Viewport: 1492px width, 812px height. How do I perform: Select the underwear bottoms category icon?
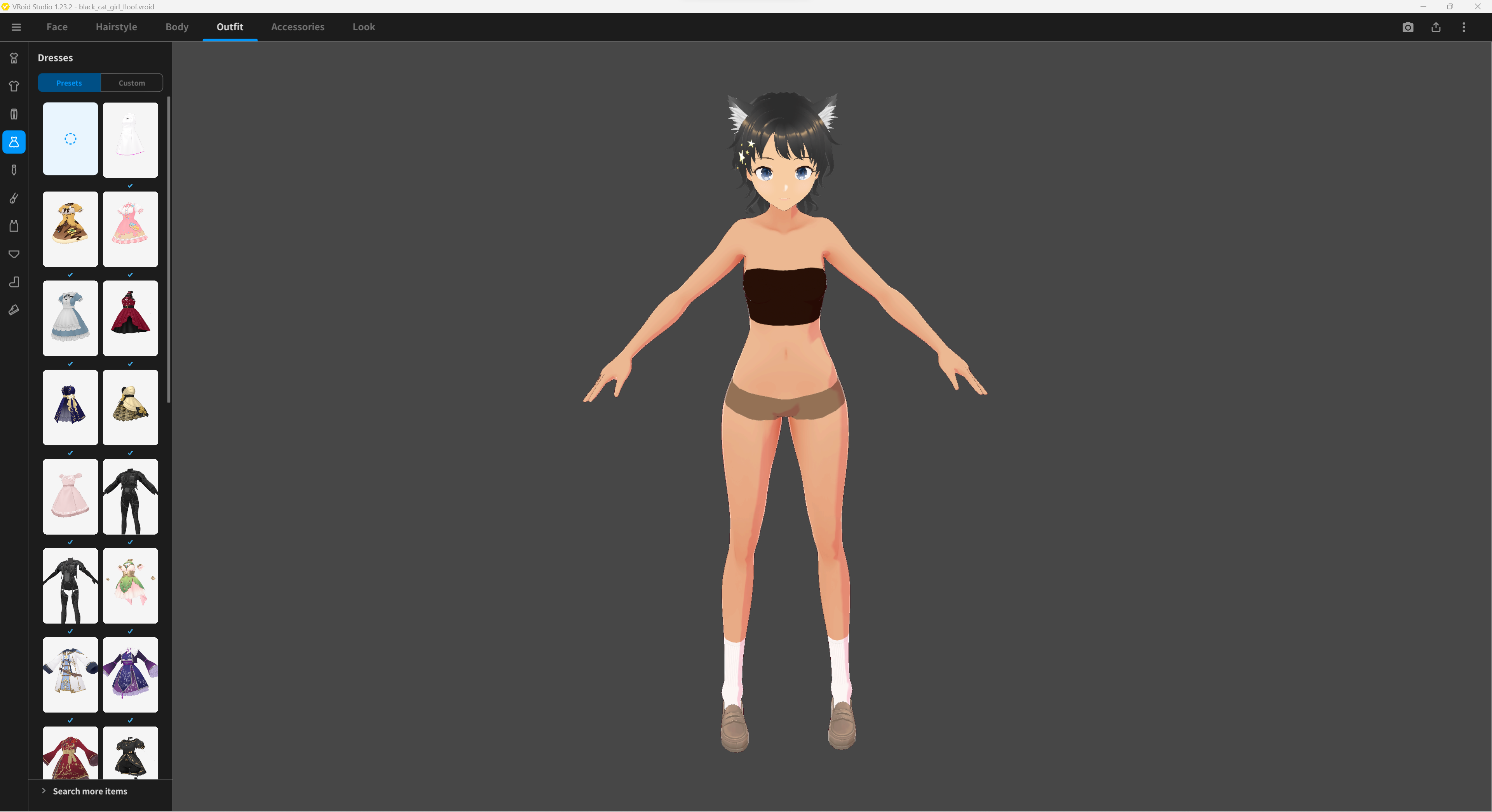point(14,254)
